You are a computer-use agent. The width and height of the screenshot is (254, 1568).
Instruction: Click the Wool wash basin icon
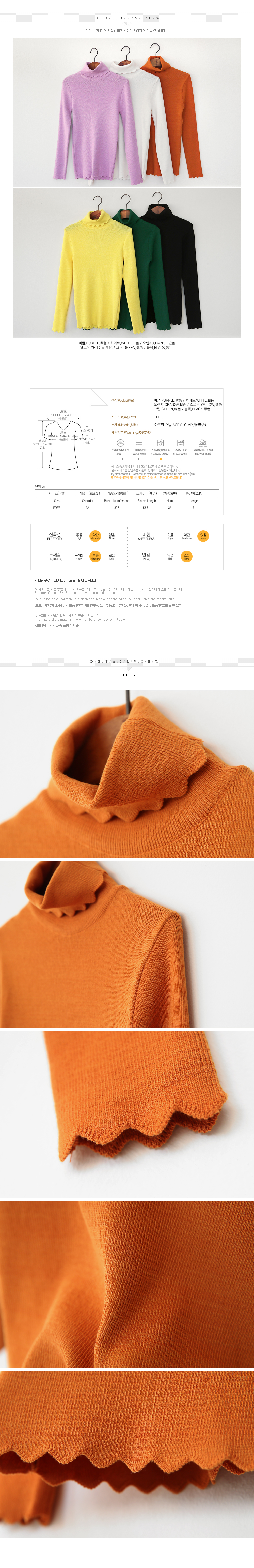point(140,443)
